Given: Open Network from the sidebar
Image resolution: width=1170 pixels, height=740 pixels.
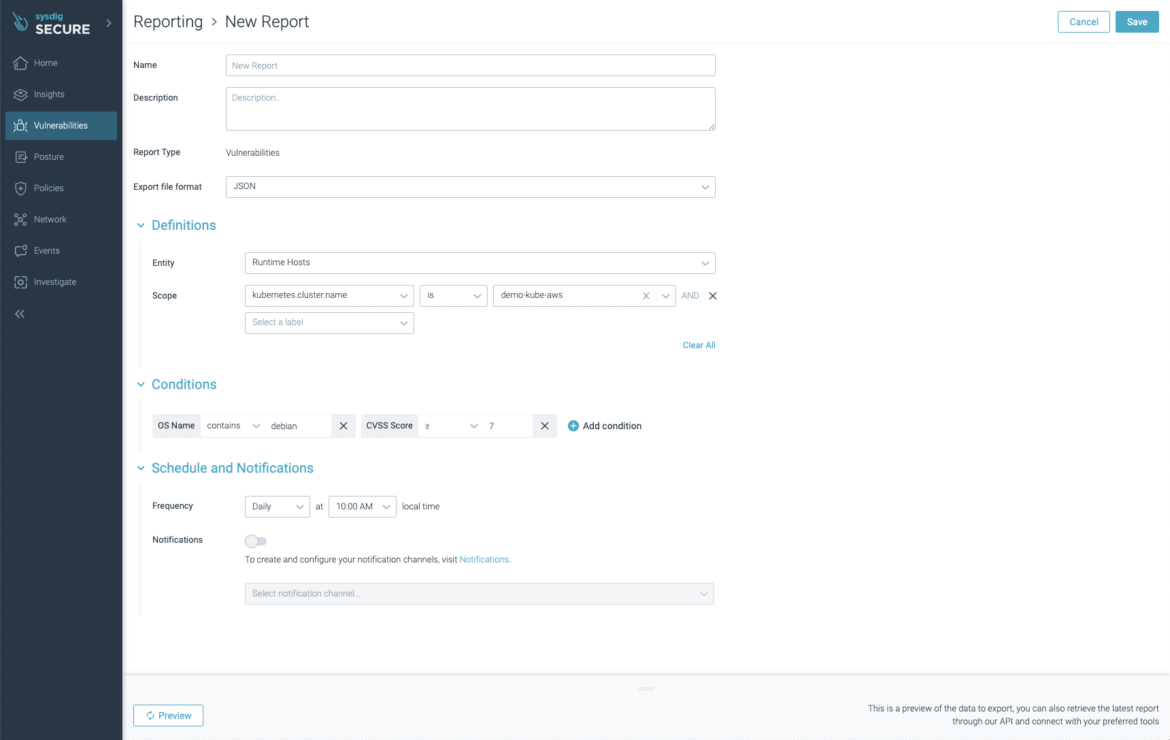Looking at the screenshot, I should (61, 220).
